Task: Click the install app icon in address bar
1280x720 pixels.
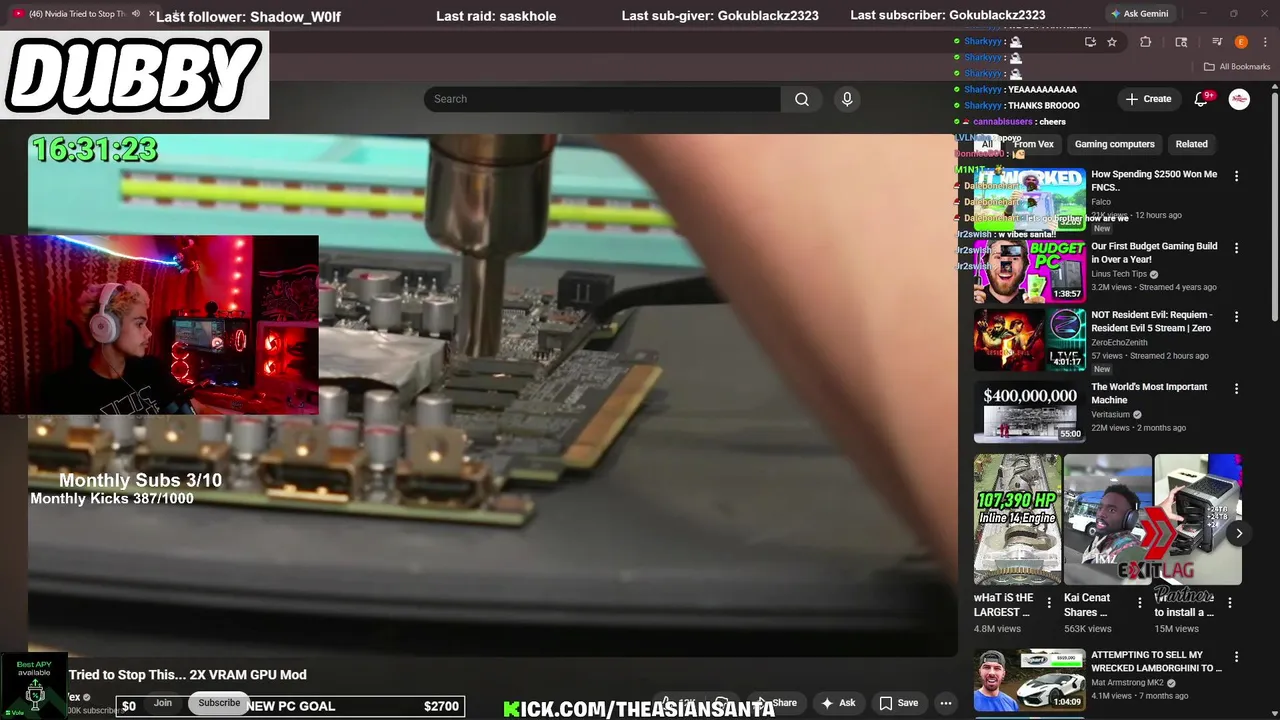Action: pyautogui.click(x=1090, y=42)
